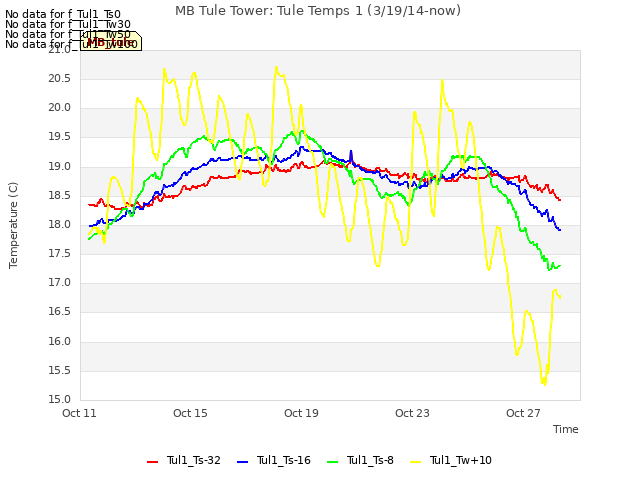Viewport: 640px width, 480px height.
Task: Click the Oct 11 x-axis tick label
Action: [x=79, y=413]
